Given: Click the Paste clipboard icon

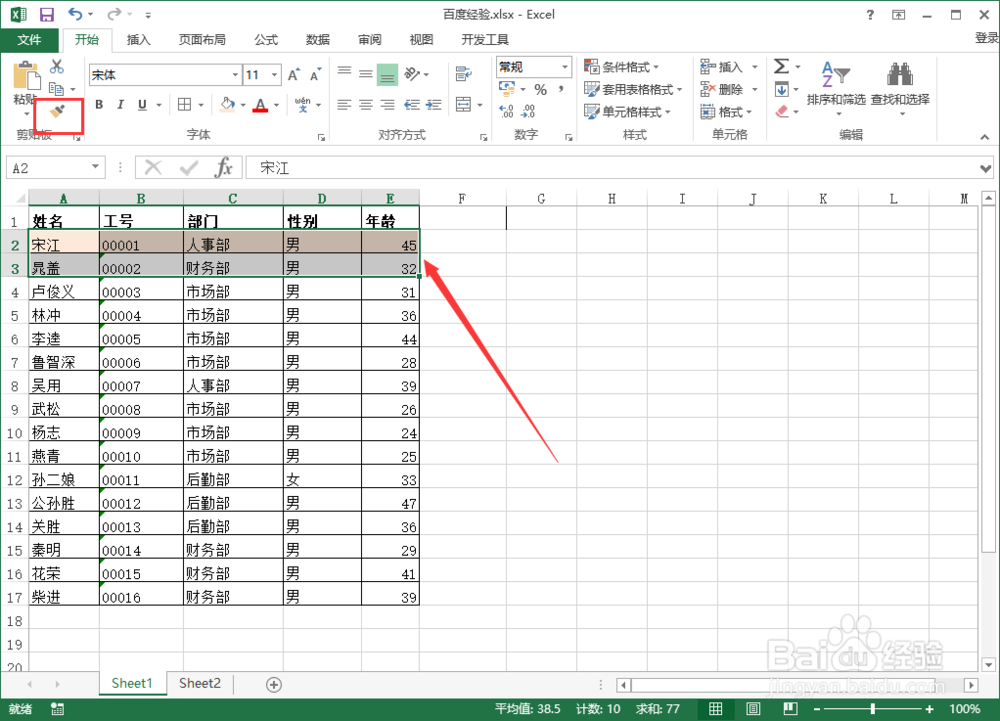Looking at the screenshot, I should (27, 76).
